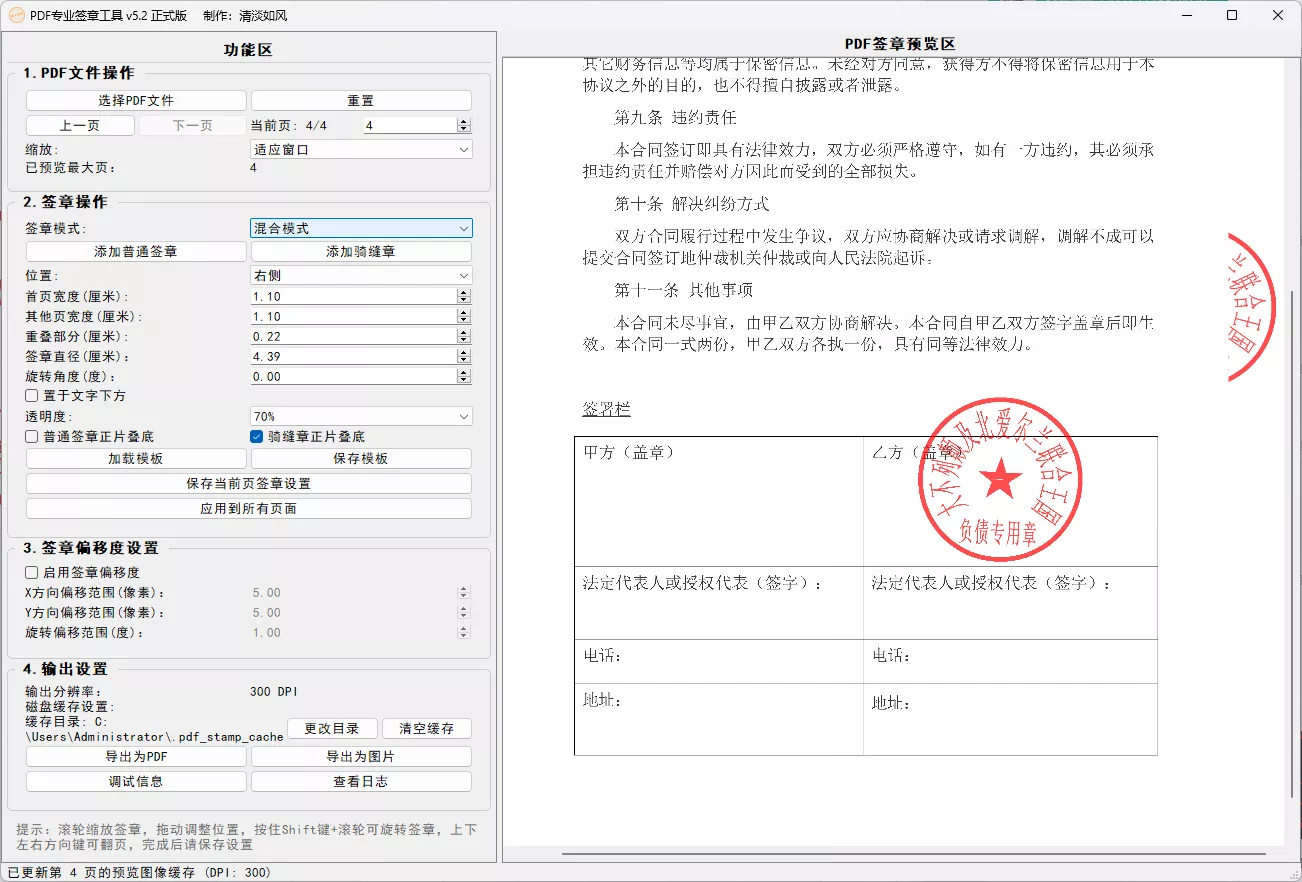Screen dimensions: 1302x882
Task: Click 第九条 违约责任 heading in preview
Action: [x=676, y=118]
